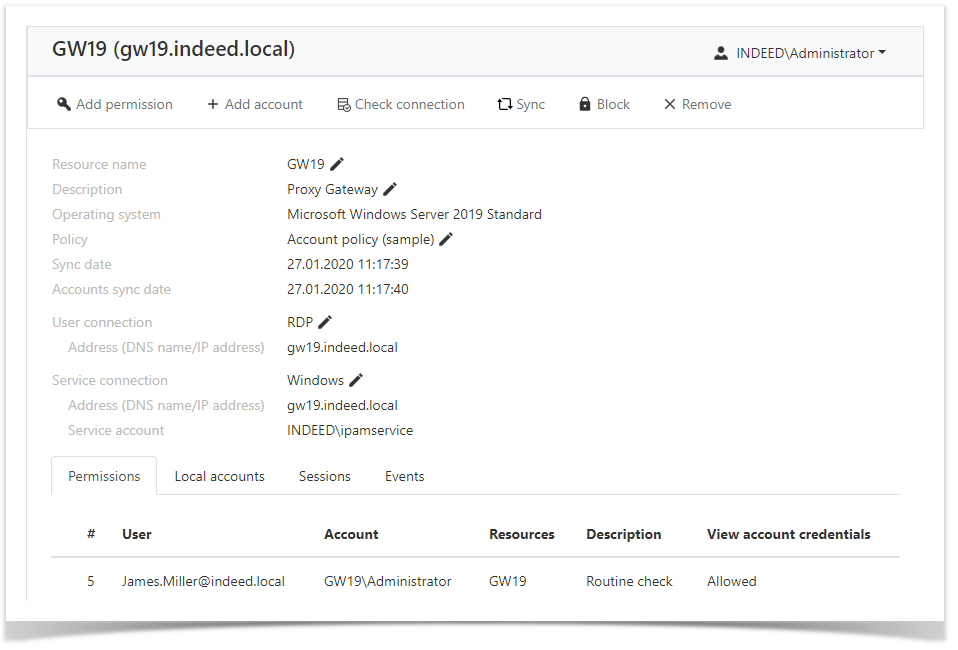Click the View account credentials column header
958x650 pixels.
[x=788, y=534]
